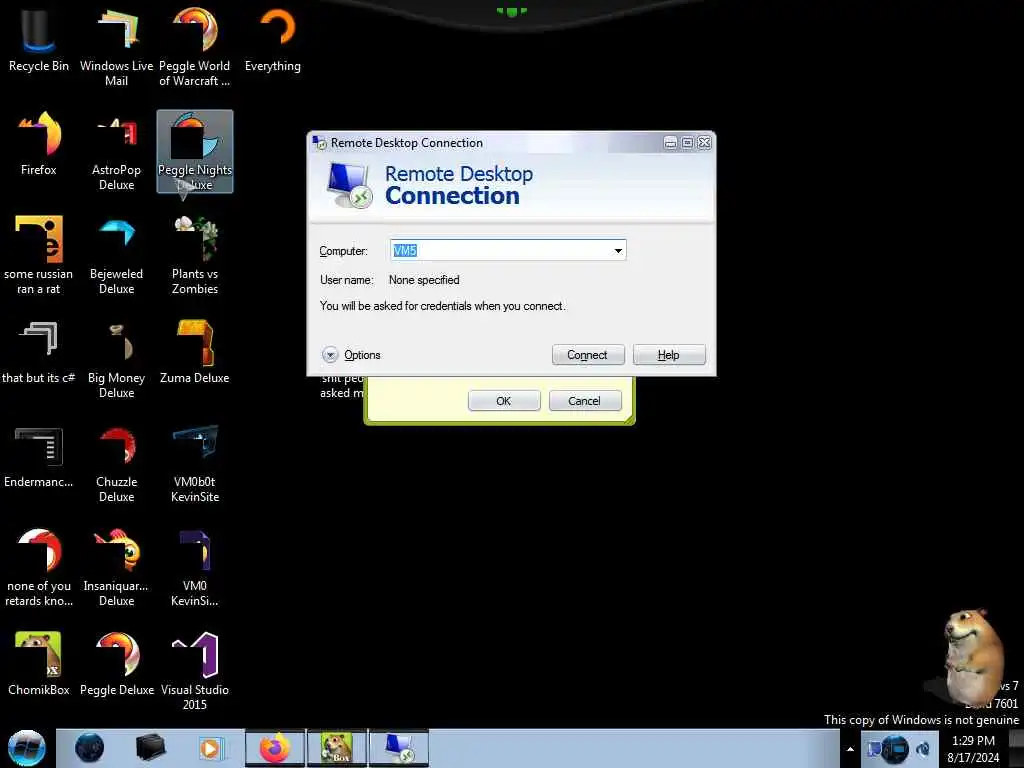This screenshot has width=1024, height=768.
Task: Click the Remote Desktop taskbar button
Action: pyautogui.click(x=399, y=748)
